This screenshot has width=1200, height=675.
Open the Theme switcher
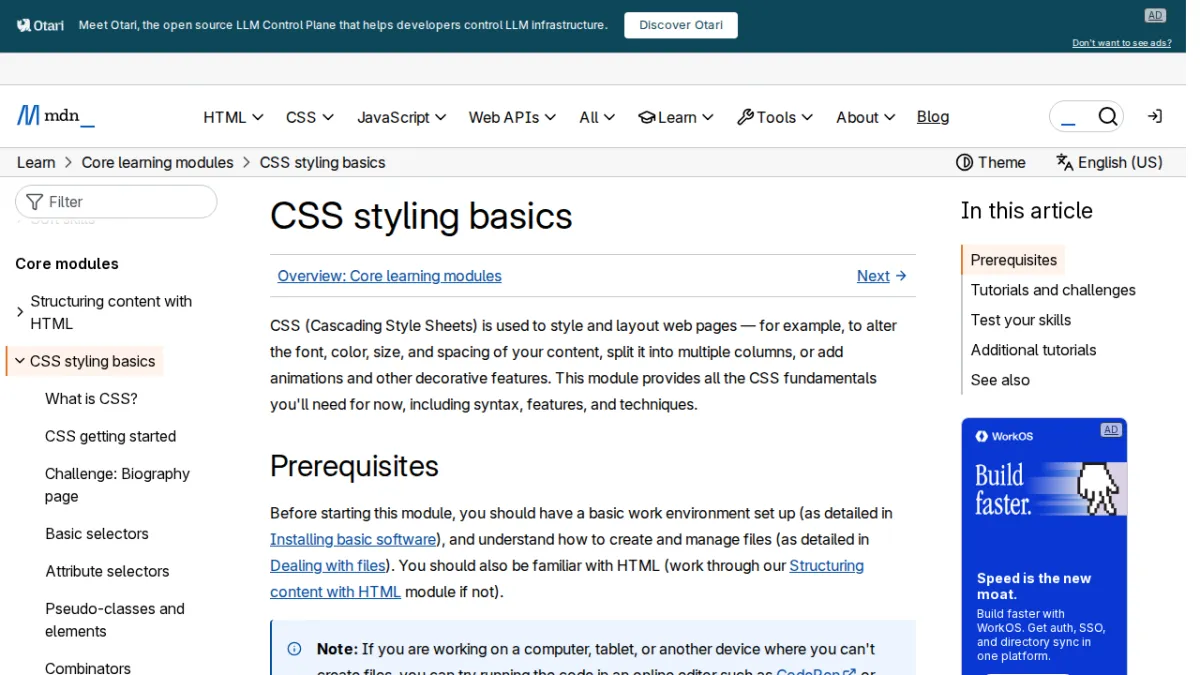(990, 162)
